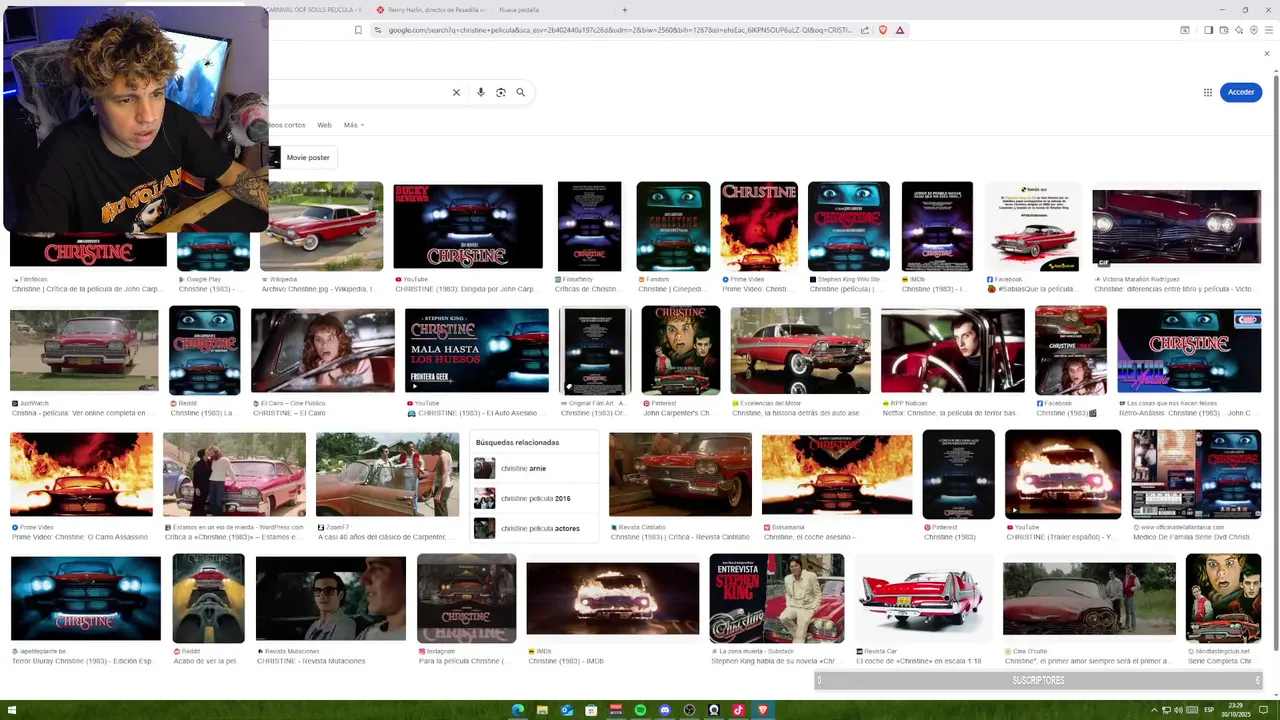Screen dimensions: 1280x720
Task: Open the IMDb burning car thumbnail
Action: (613, 598)
